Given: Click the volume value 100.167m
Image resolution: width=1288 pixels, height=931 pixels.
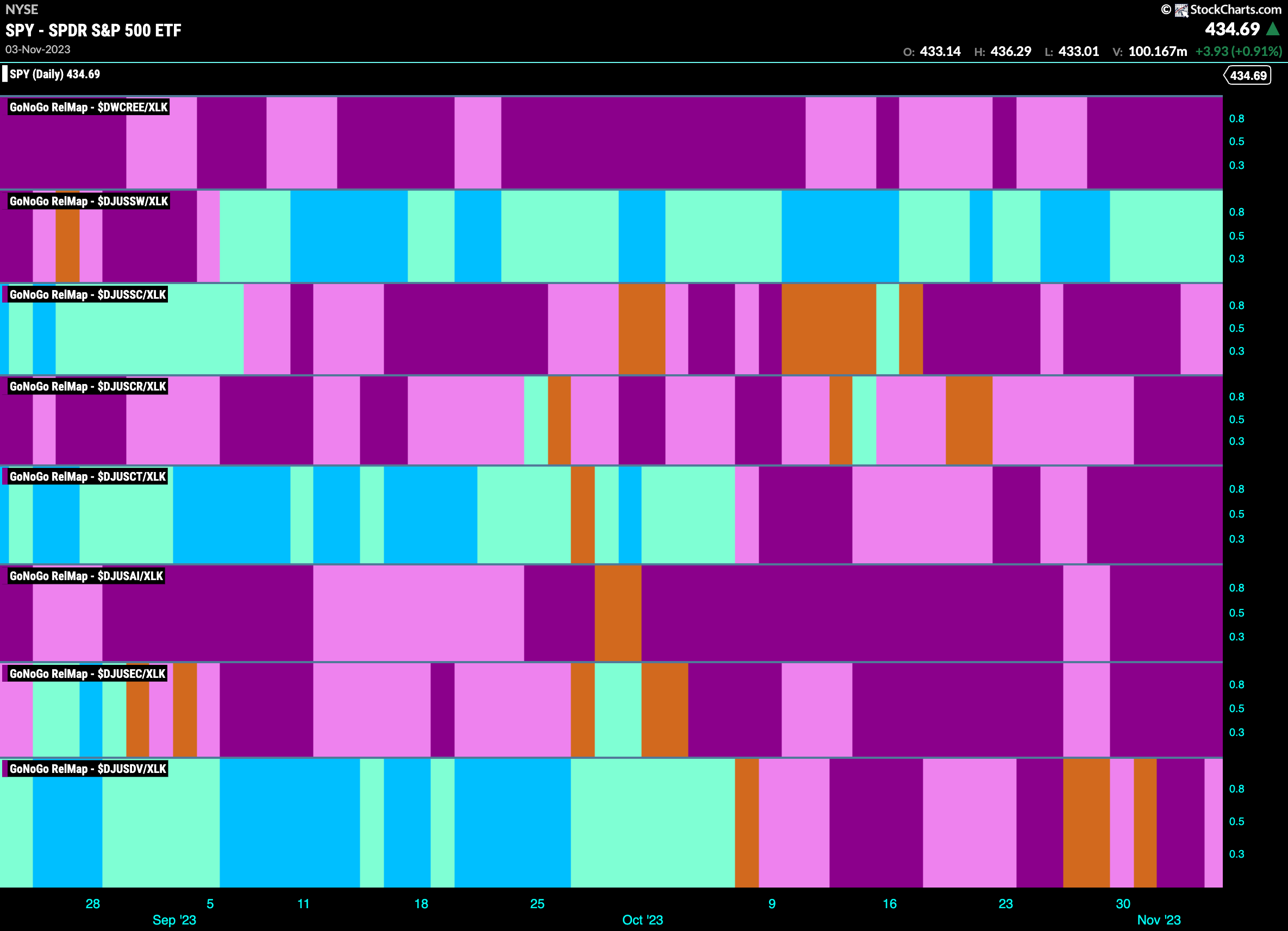Looking at the screenshot, I should 1158,52.
